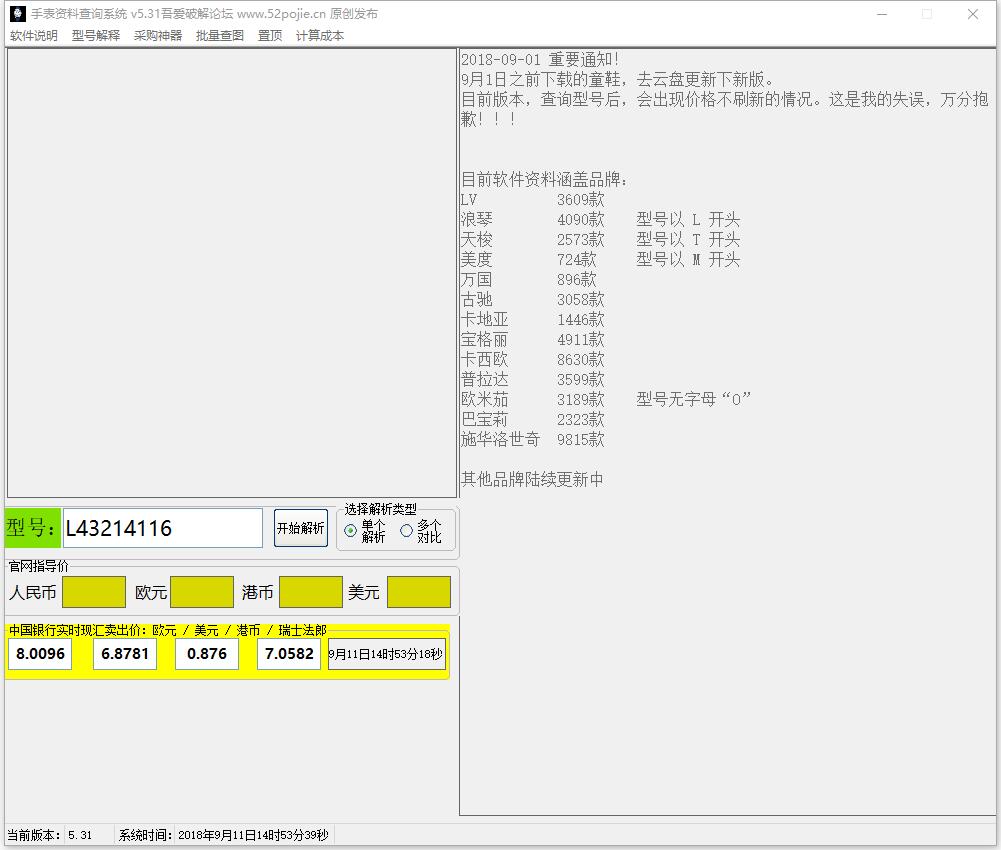
Task: Click the 9月11日14时53分18秒 refresh time button
Action: [386, 654]
